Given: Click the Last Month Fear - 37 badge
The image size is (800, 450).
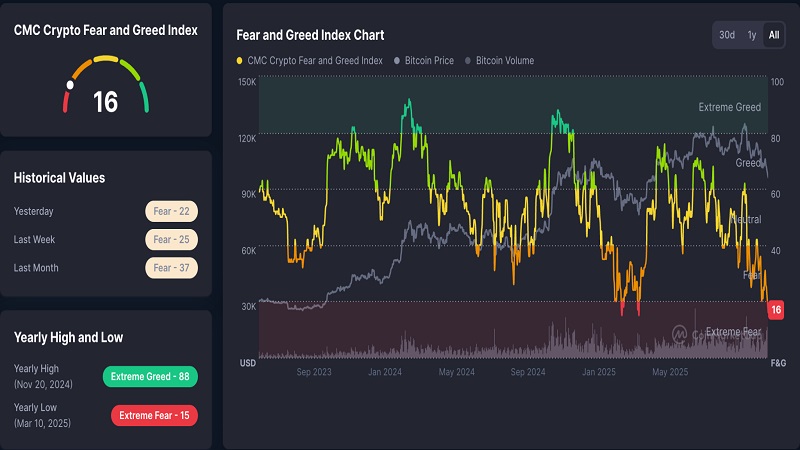Looking at the screenshot, I should pos(172,267).
